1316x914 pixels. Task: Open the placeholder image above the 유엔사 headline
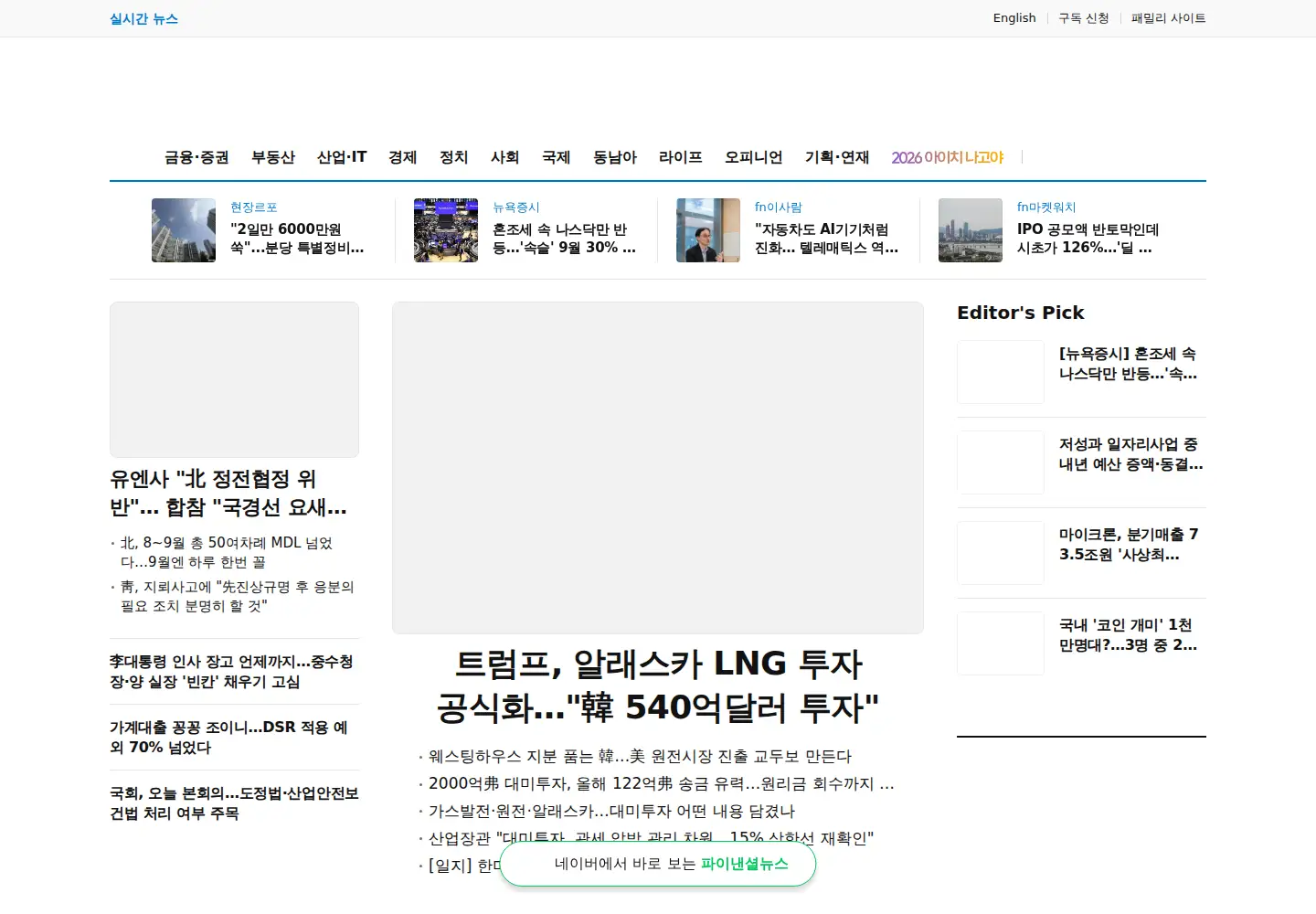[234, 379]
